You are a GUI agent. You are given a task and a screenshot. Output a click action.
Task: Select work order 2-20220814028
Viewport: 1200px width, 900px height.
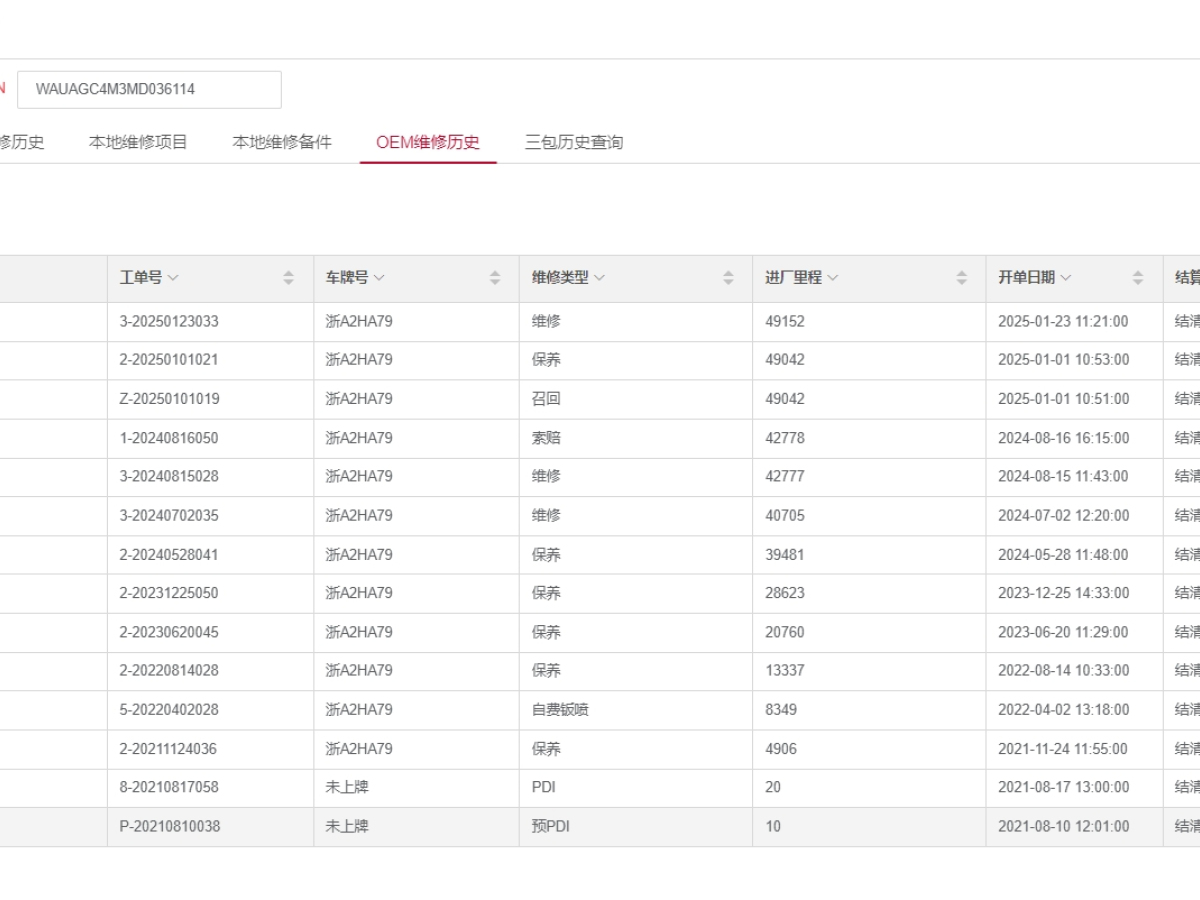[x=169, y=670]
